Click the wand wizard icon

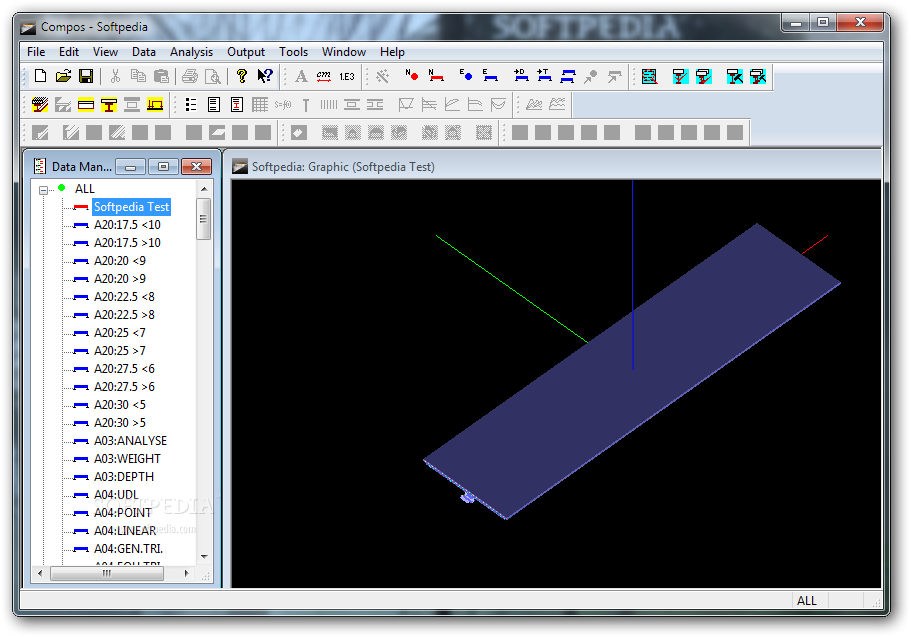[382, 76]
